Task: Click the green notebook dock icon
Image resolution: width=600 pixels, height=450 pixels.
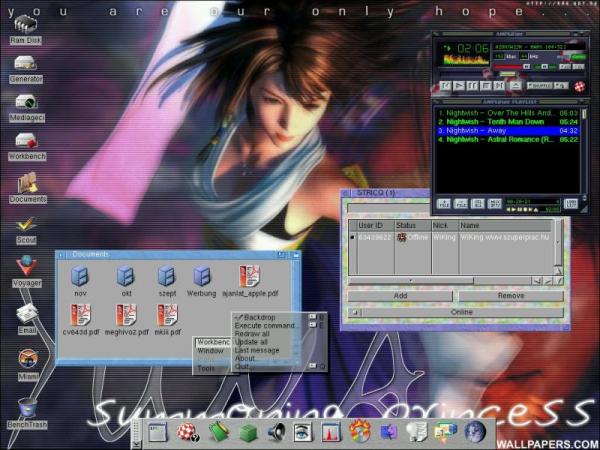Action: (x=218, y=432)
